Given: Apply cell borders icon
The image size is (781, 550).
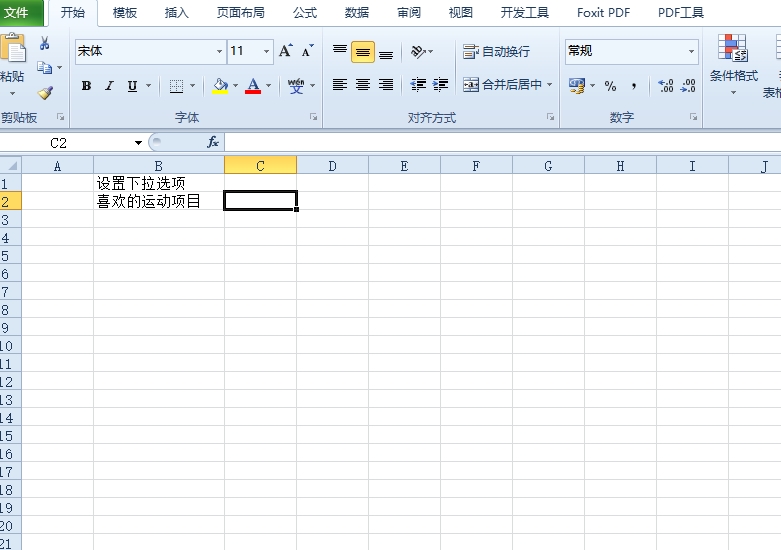Looking at the screenshot, I should coord(176,86).
